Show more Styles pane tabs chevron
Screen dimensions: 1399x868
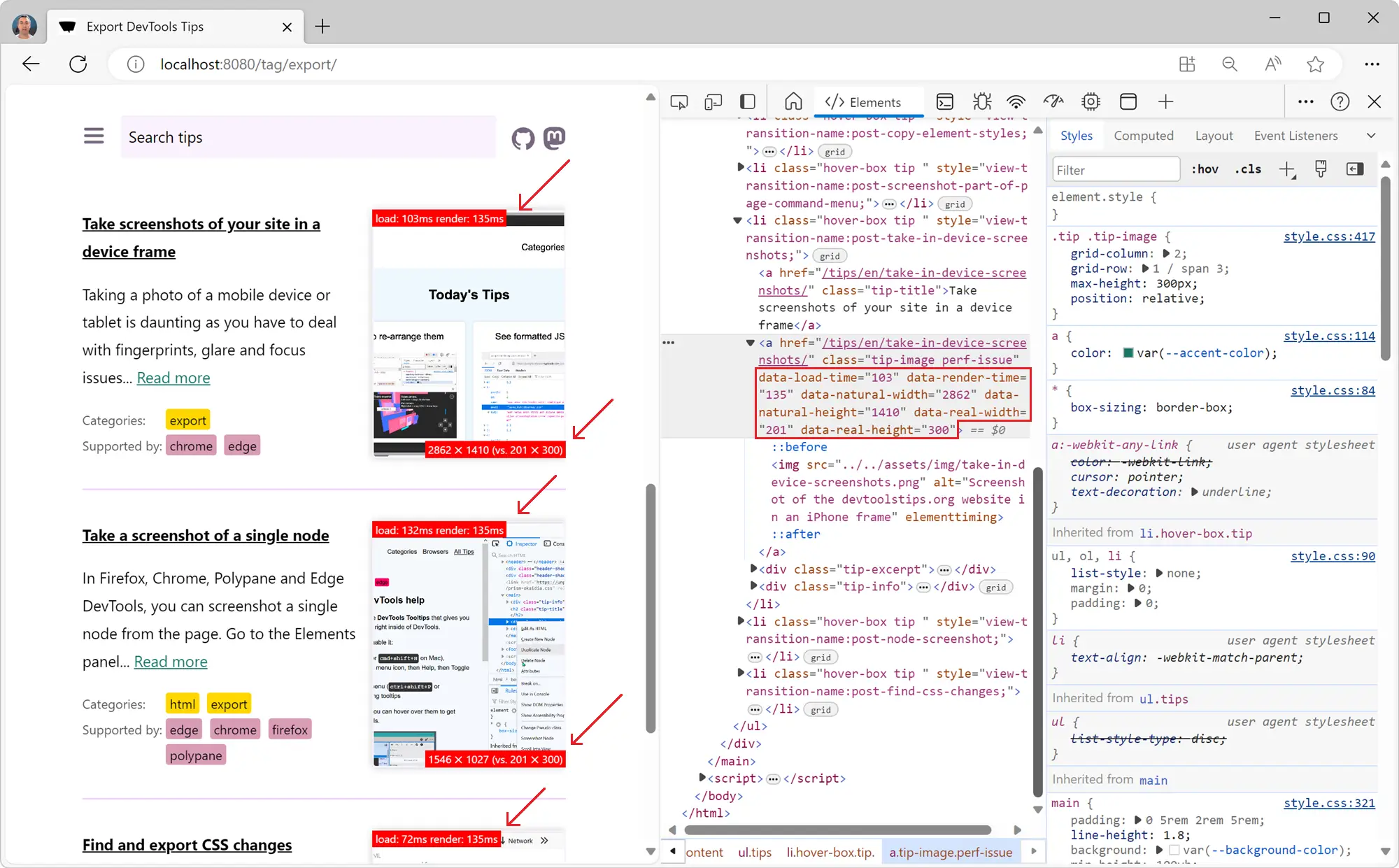[x=1371, y=136]
